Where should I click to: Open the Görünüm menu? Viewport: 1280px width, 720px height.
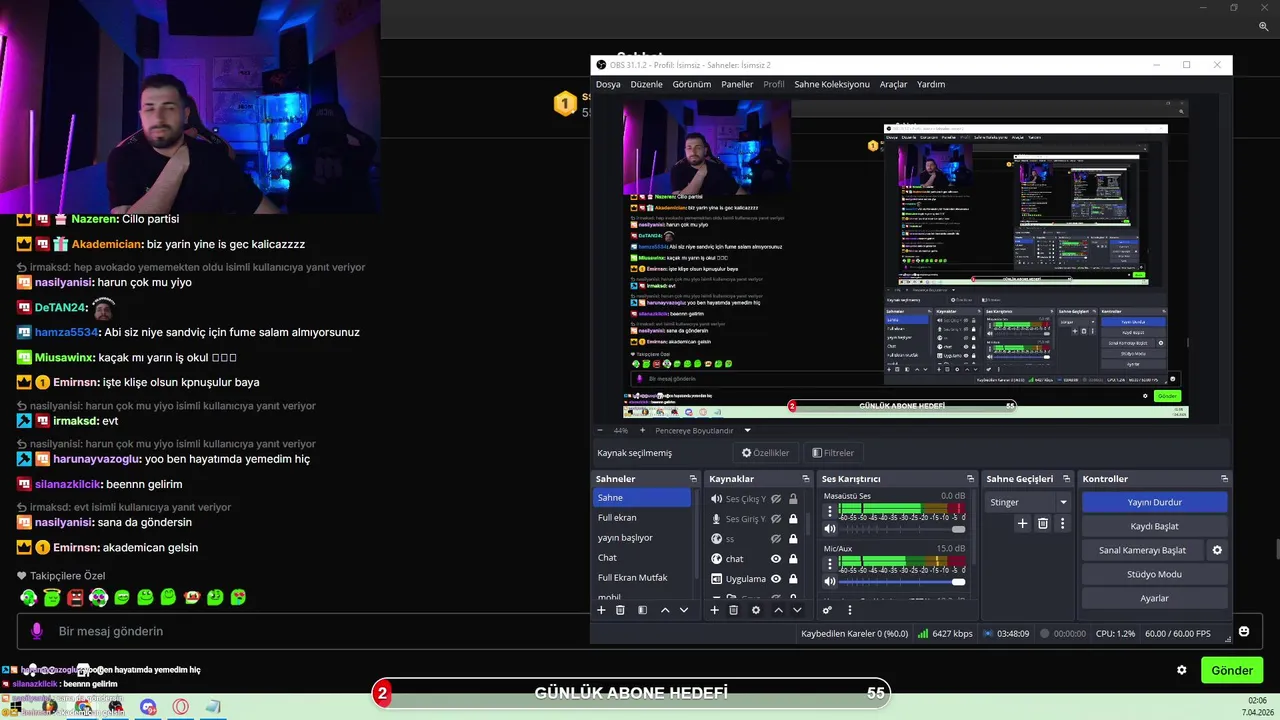[x=691, y=84]
